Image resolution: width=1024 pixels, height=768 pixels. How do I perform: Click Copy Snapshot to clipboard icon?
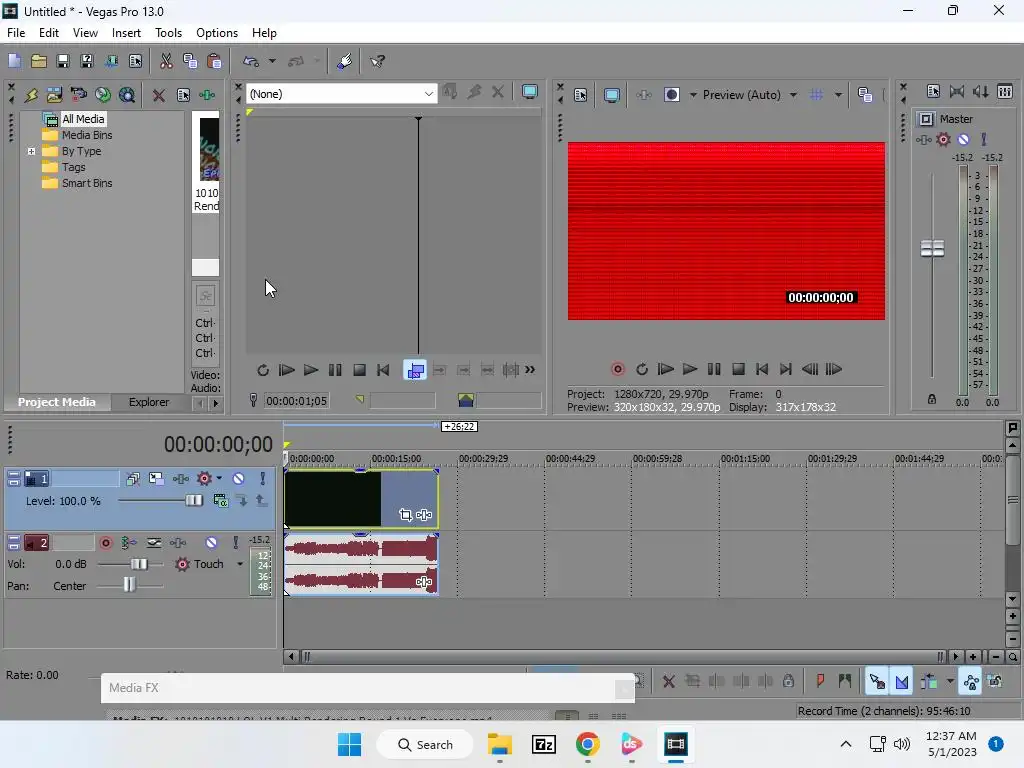click(865, 95)
